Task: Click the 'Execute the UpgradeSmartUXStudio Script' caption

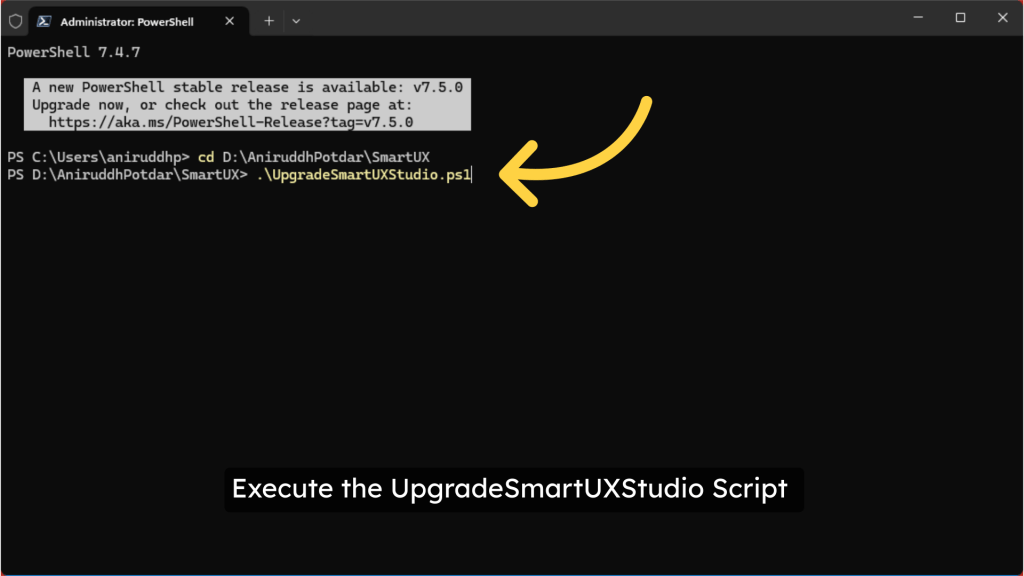Action: coord(510,489)
